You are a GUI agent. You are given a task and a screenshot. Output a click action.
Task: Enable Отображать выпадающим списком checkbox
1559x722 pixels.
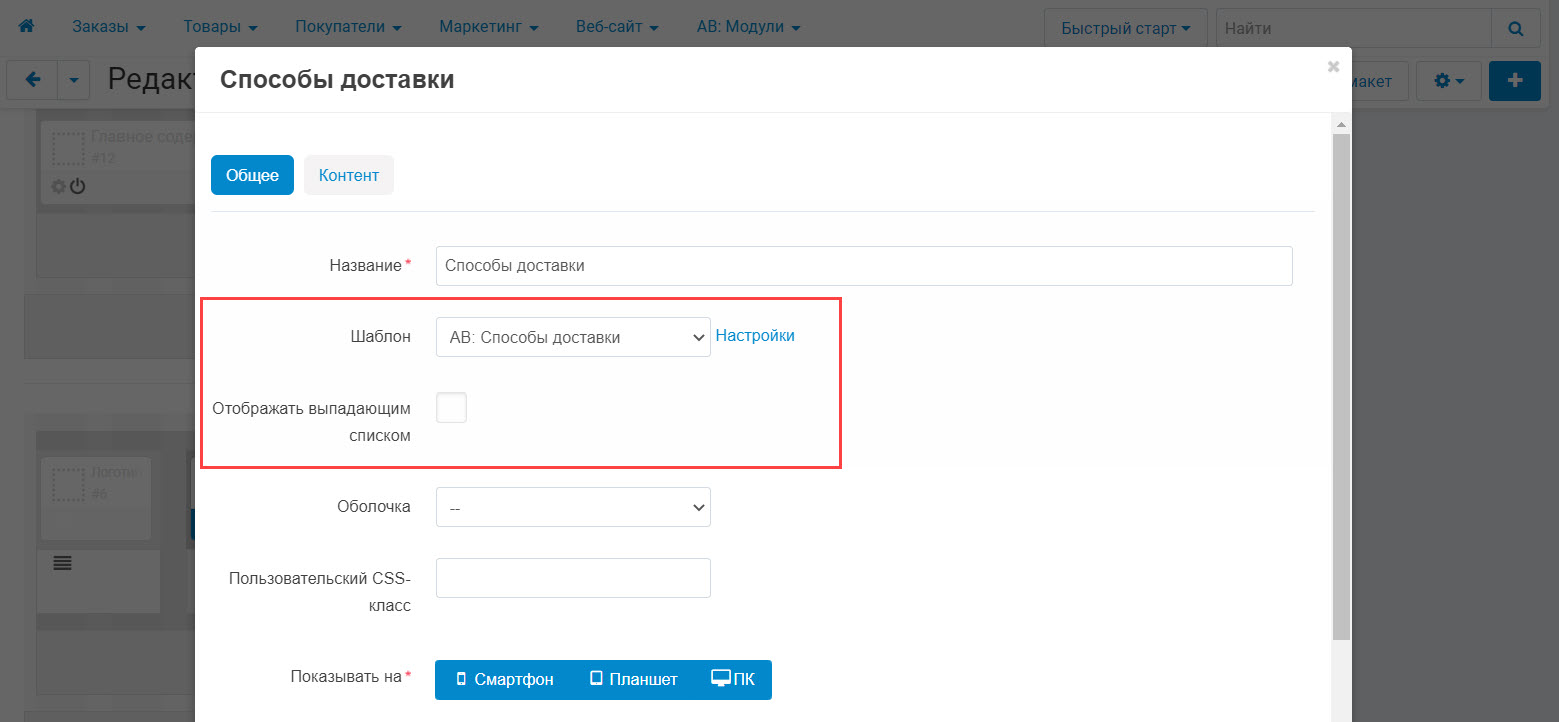(x=452, y=408)
